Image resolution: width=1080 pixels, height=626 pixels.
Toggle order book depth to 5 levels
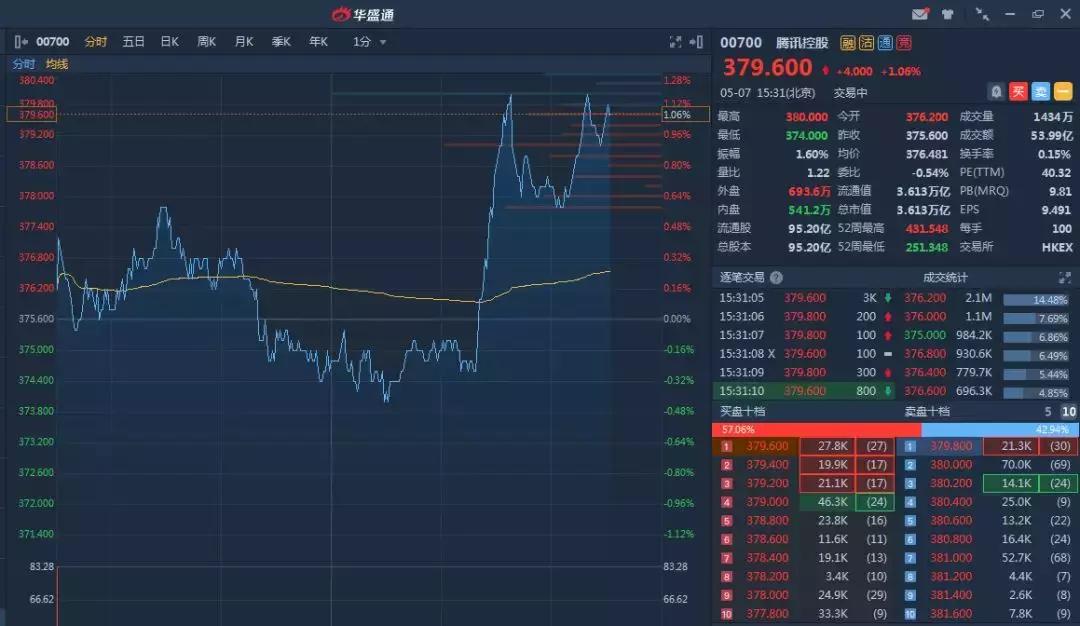click(1046, 412)
